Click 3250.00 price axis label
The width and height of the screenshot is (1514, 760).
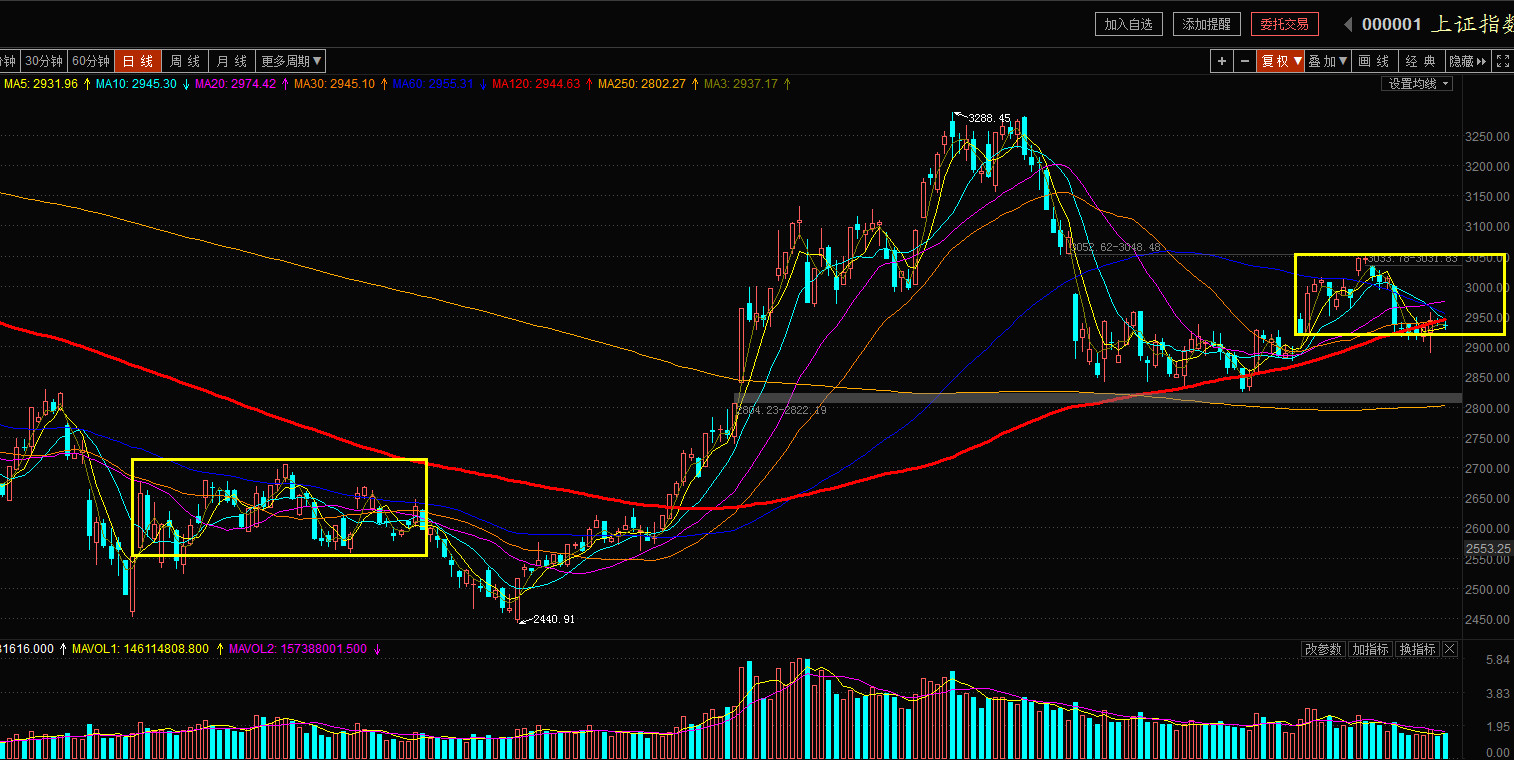pos(1486,137)
